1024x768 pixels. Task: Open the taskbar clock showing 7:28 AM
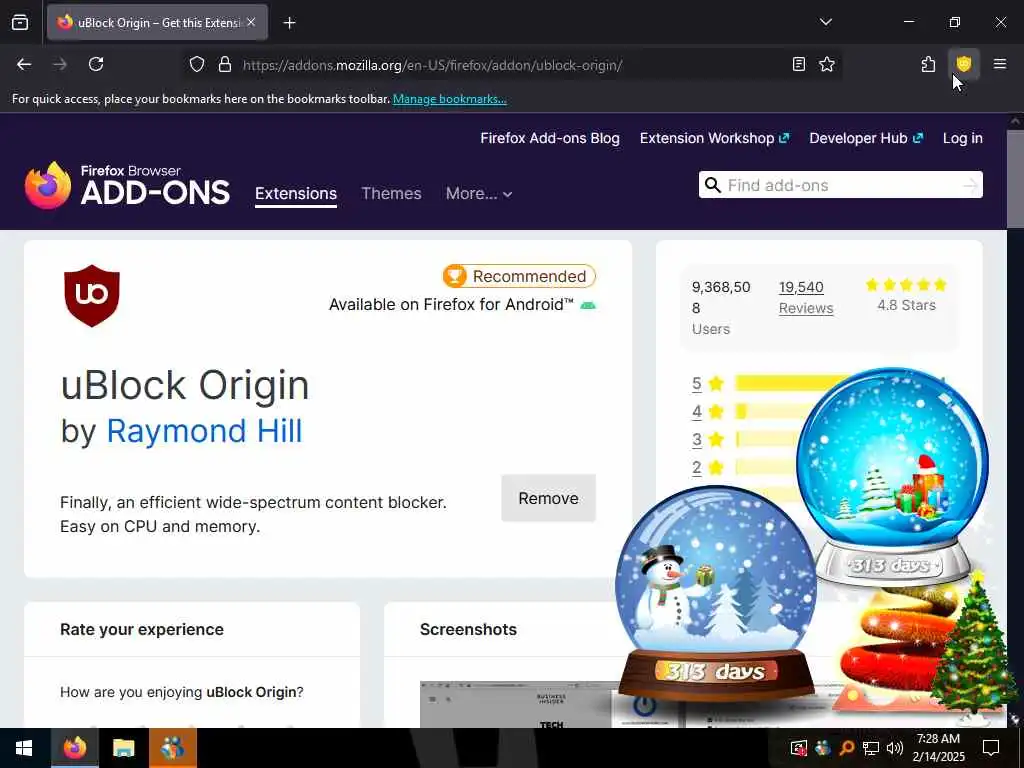coord(938,748)
